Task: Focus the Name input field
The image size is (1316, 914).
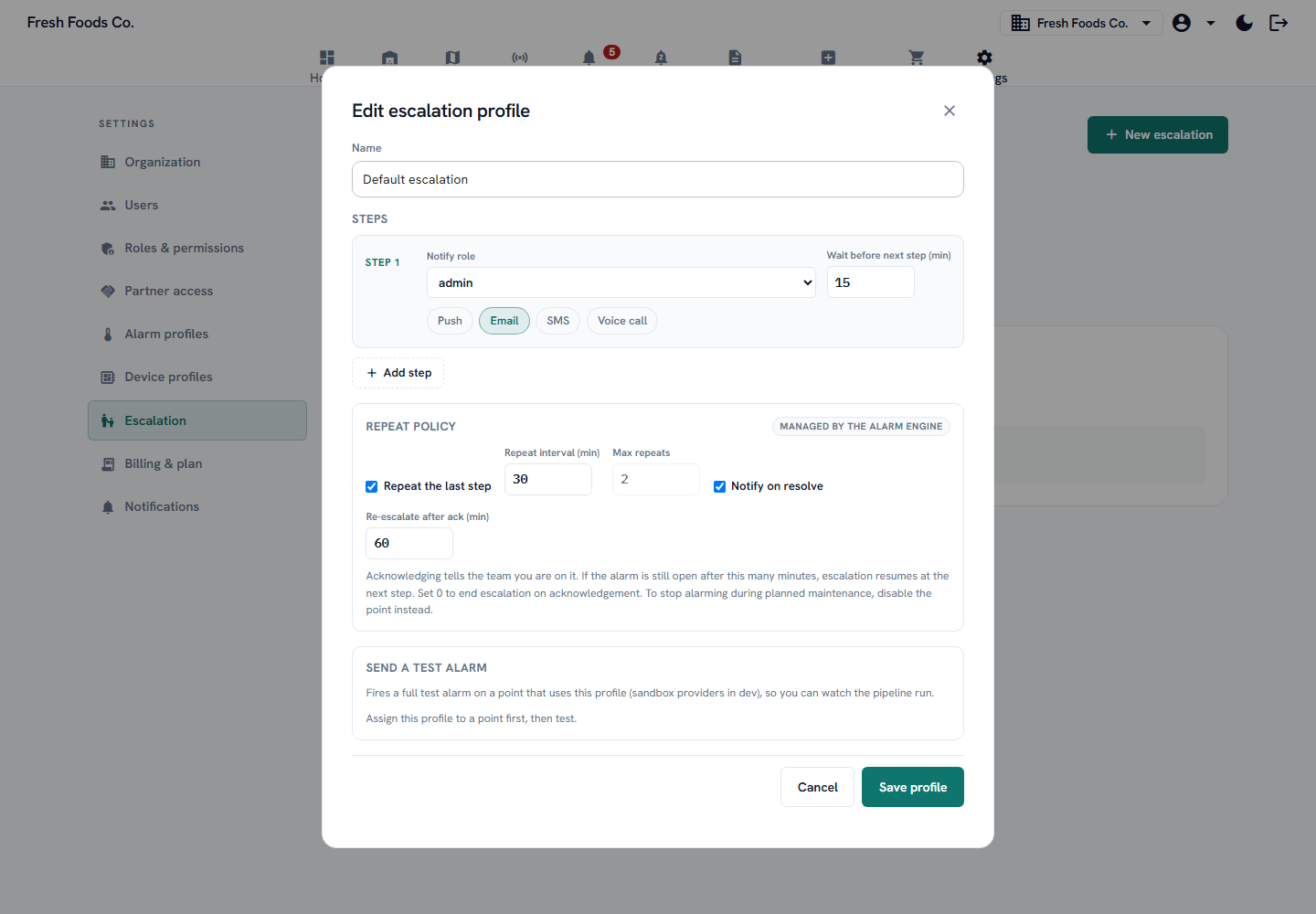Action: pyautogui.click(x=658, y=179)
